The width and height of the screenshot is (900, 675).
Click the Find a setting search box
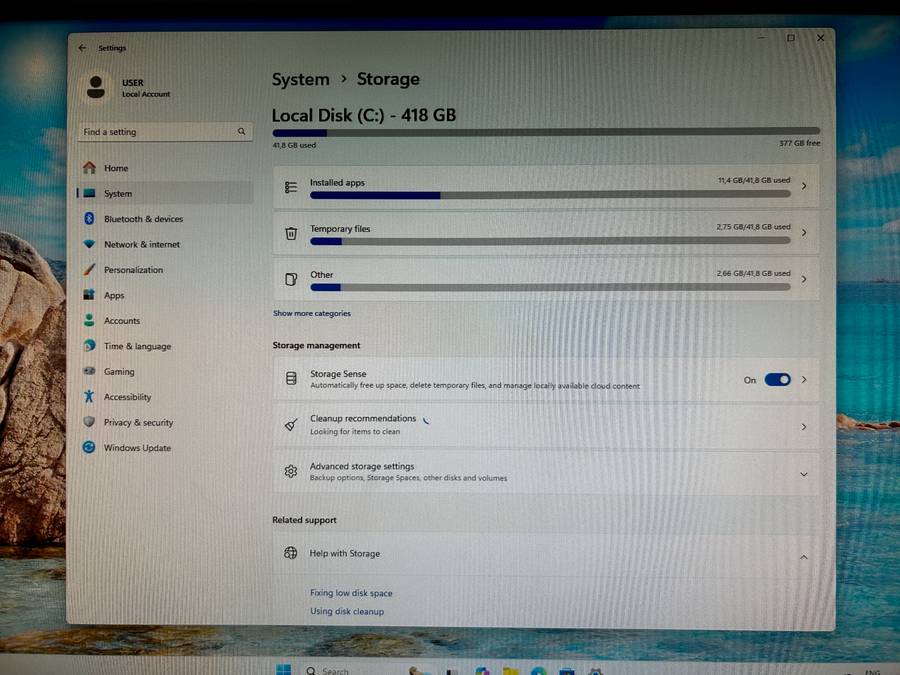point(160,132)
